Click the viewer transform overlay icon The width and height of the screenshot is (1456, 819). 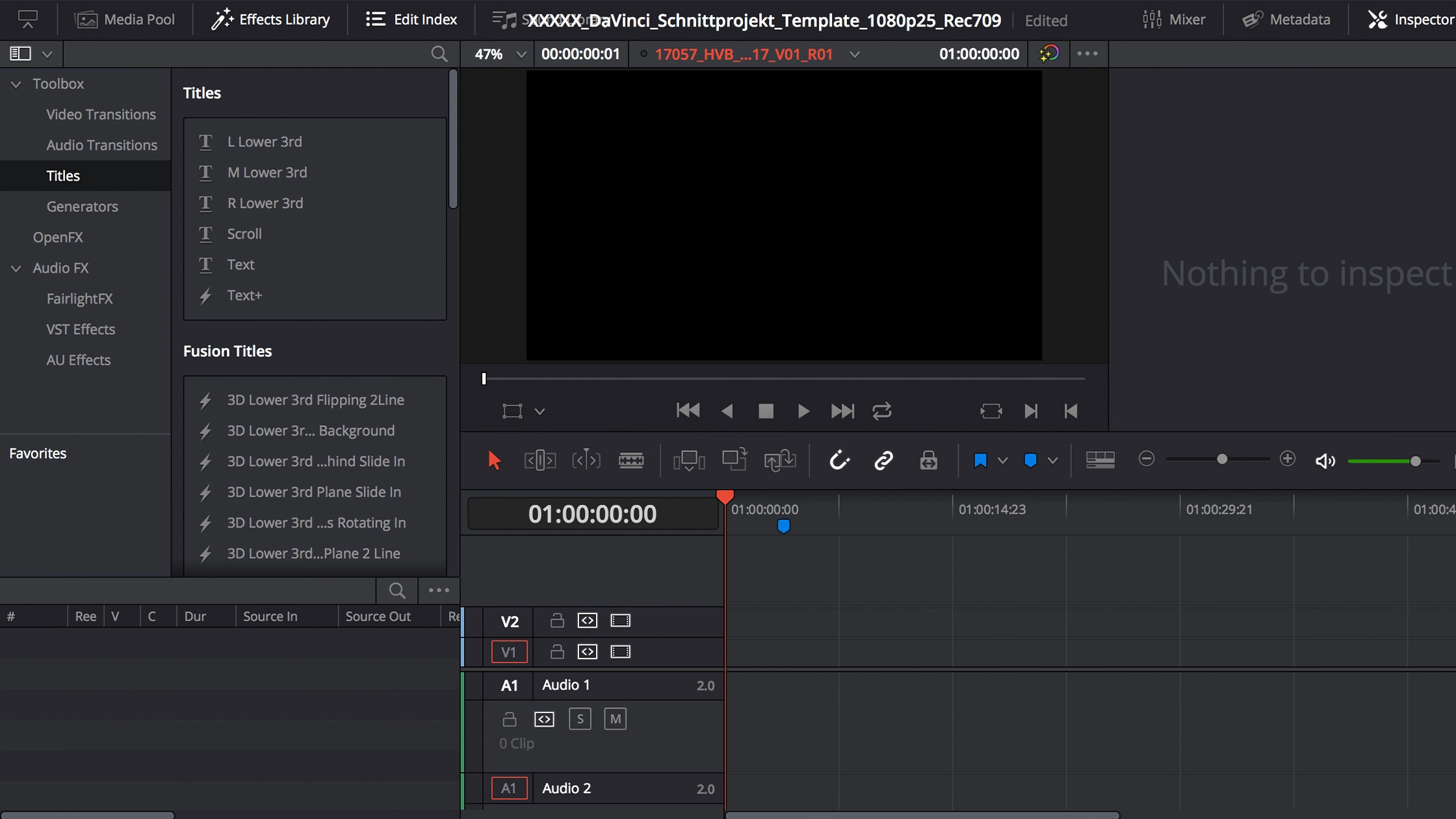512,411
